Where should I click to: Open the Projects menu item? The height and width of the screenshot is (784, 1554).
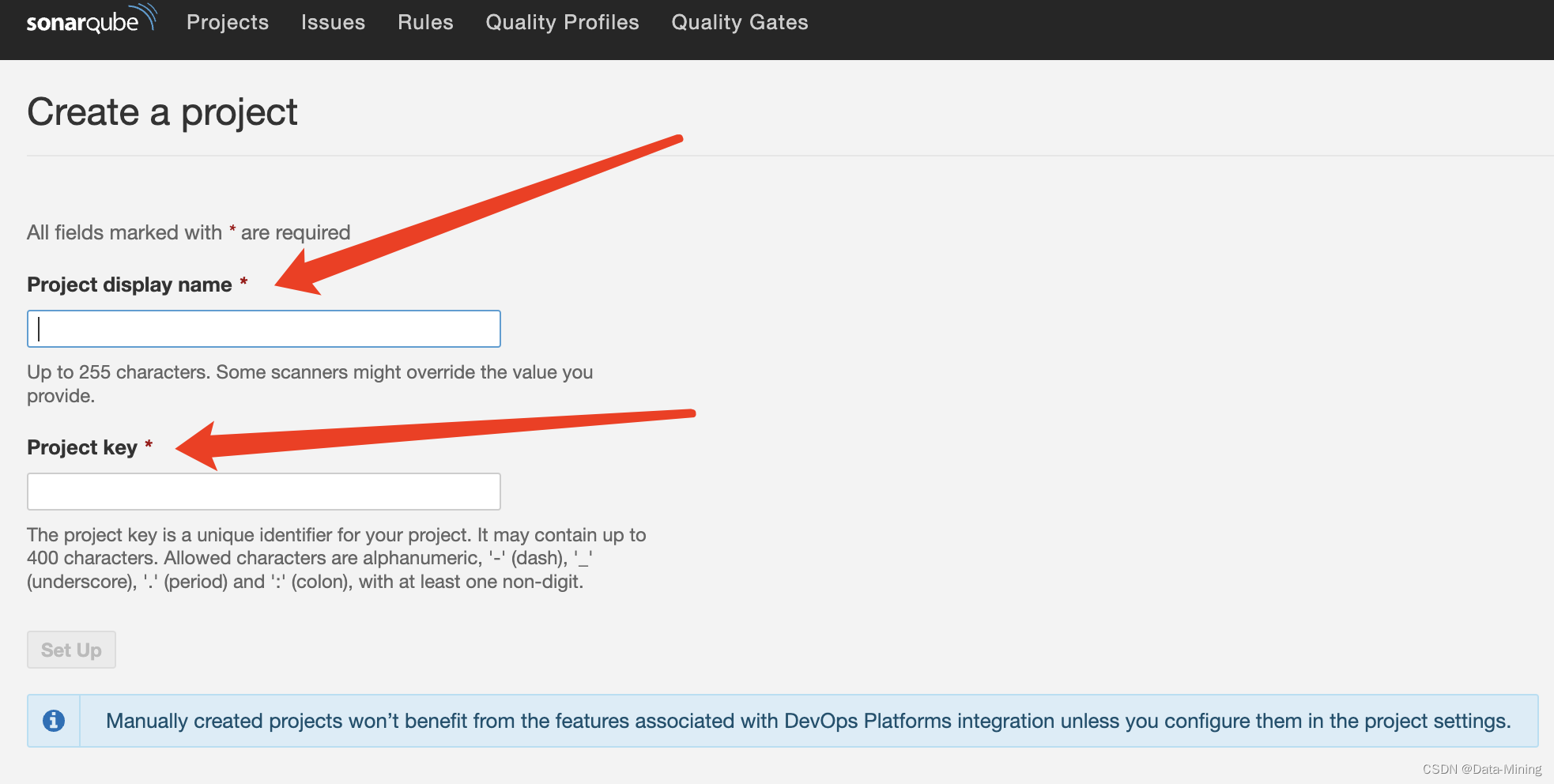click(228, 22)
